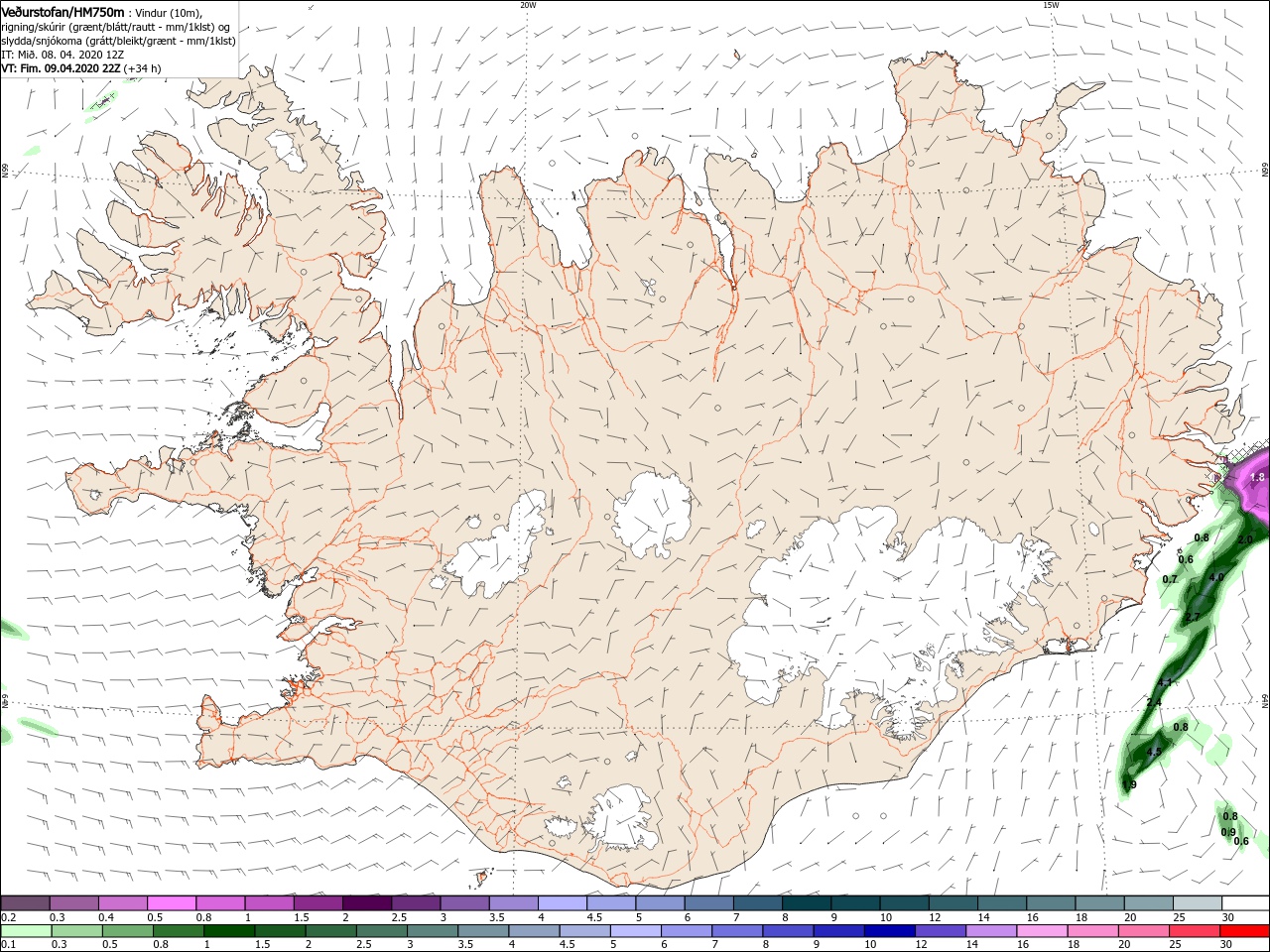Click the pale green first rain legend swatch
This screenshot has height=952, width=1270.
click(x=25, y=931)
